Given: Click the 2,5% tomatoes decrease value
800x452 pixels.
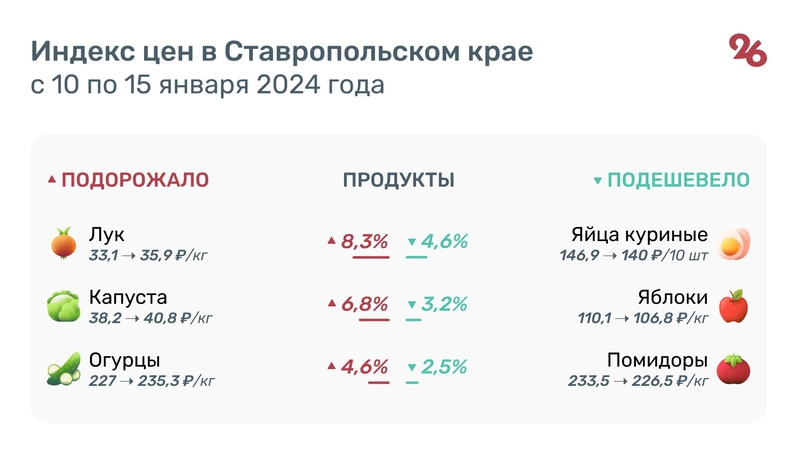Looking at the screenshot, I should (x=444, y=366).
